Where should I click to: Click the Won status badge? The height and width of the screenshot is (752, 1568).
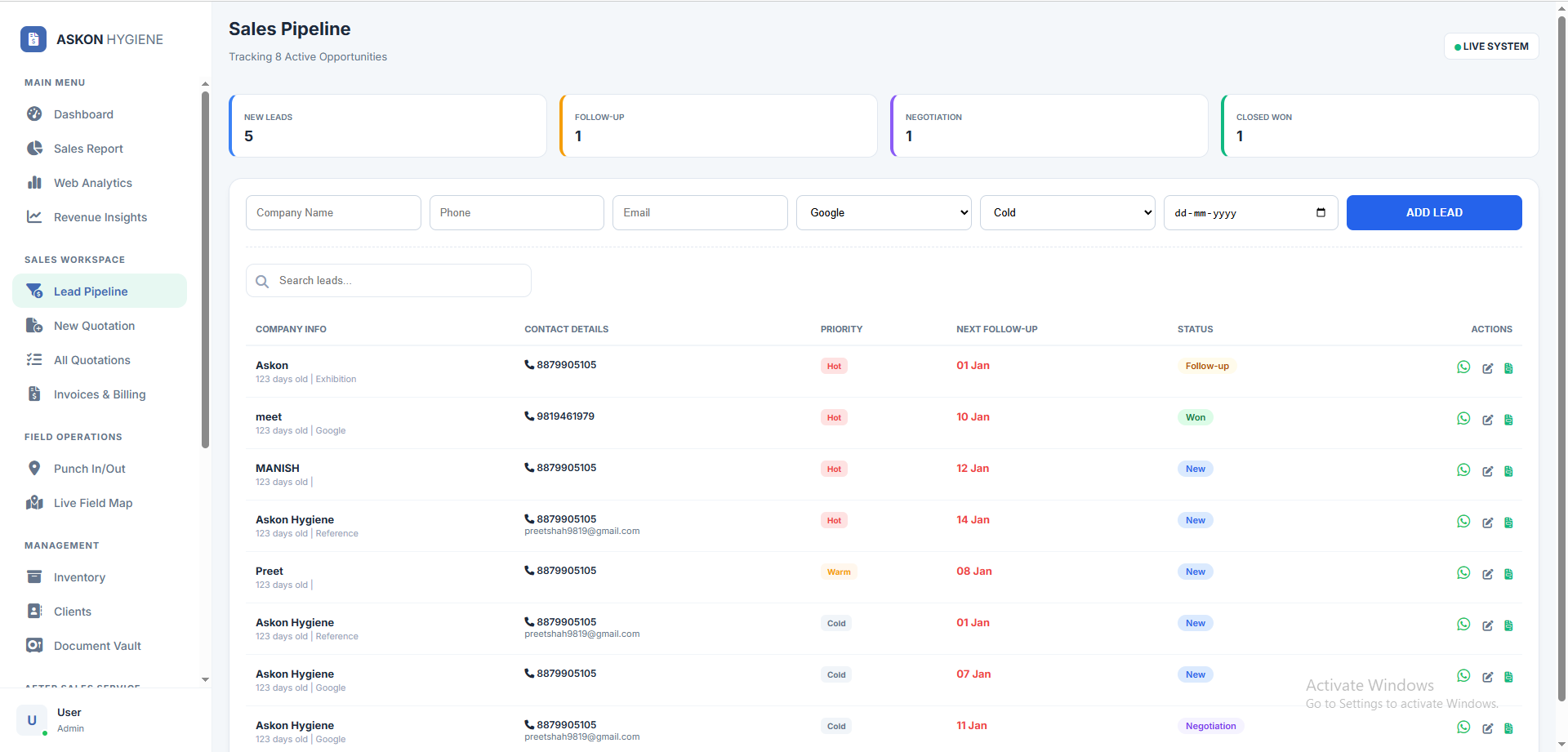click(x=1196, y=417)
